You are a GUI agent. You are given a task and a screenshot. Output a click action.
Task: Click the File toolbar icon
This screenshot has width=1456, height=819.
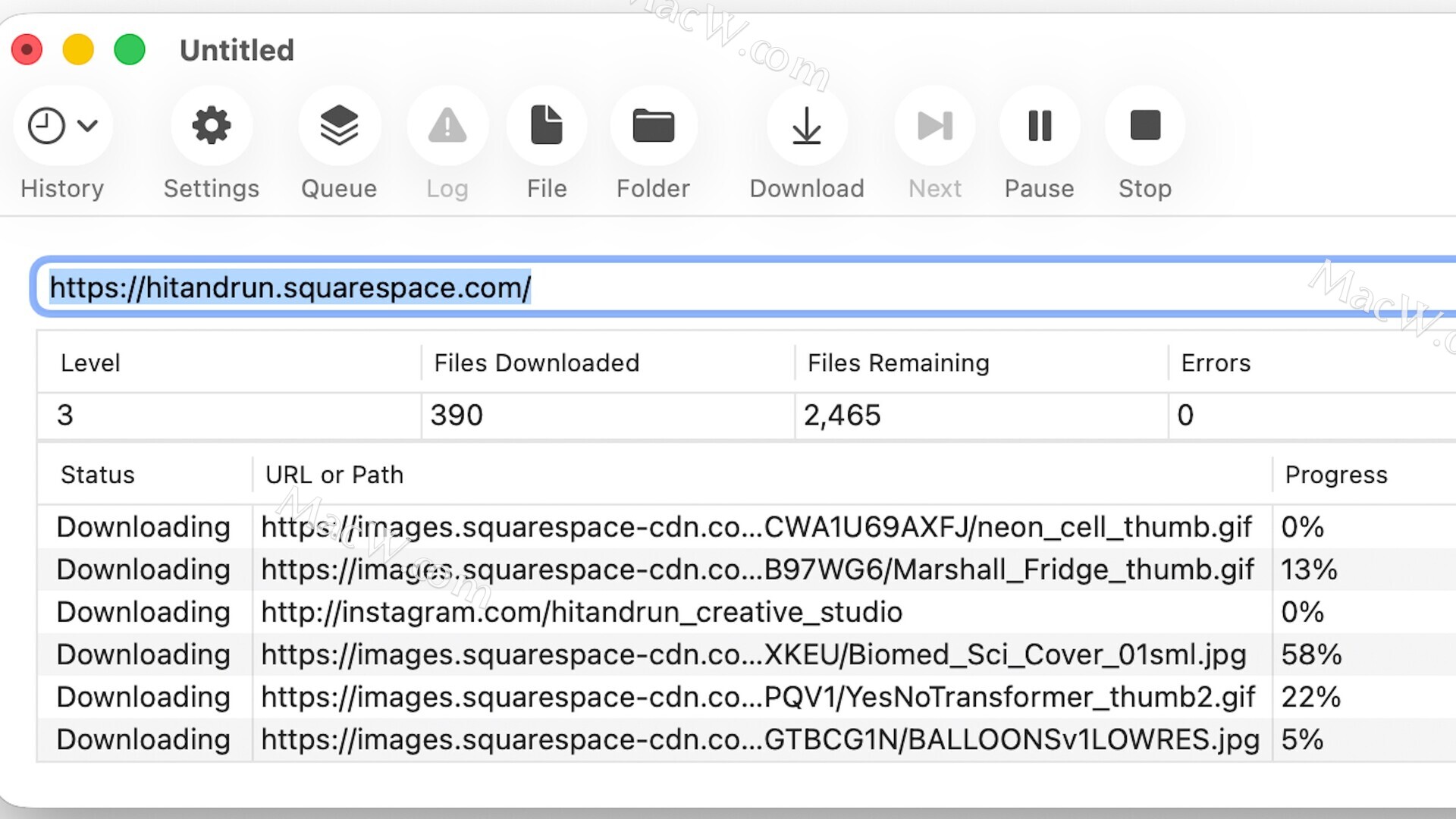pos(546,126)
